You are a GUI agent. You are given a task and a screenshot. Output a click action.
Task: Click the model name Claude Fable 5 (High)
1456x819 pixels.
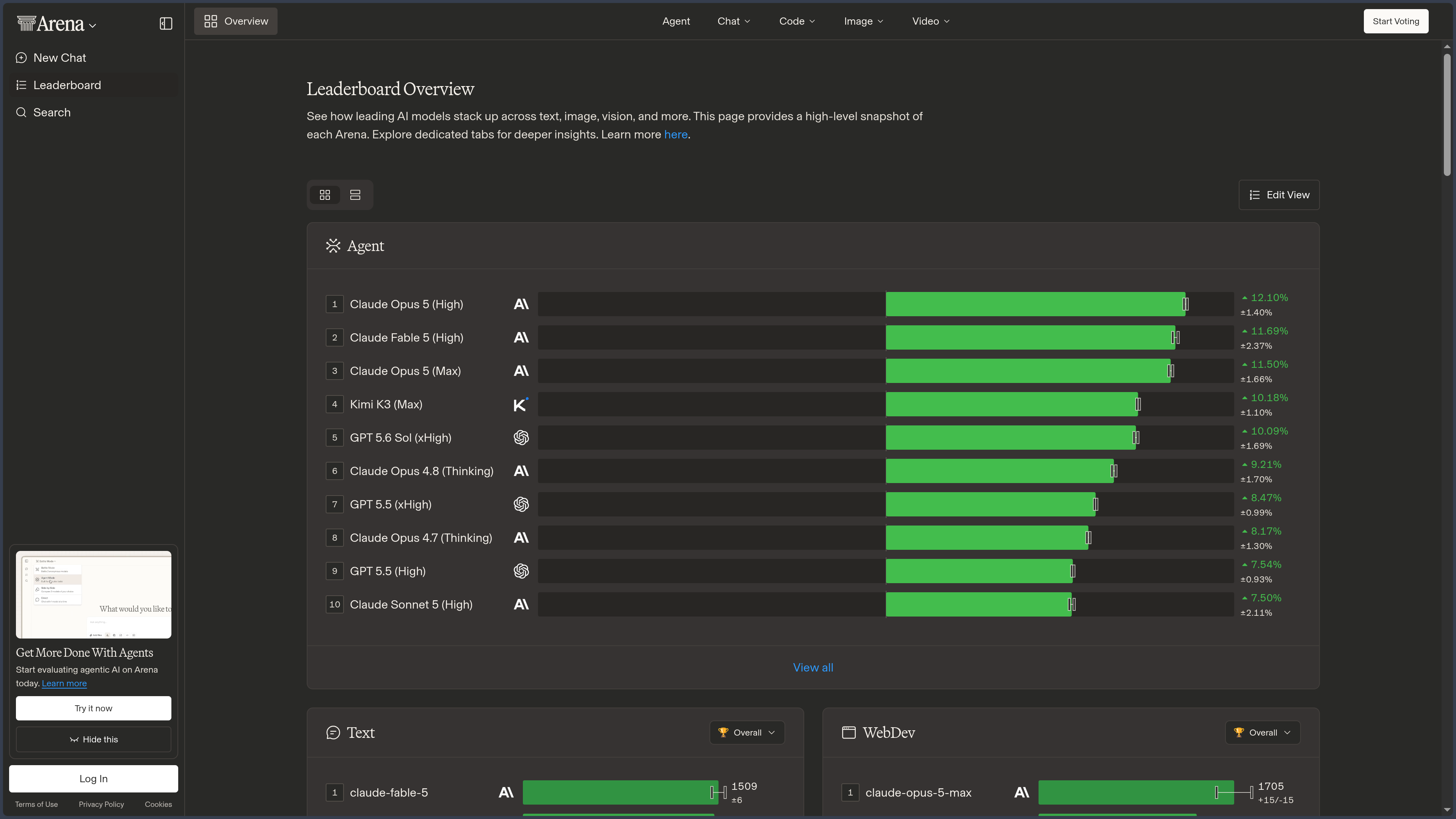coord(406,337)
